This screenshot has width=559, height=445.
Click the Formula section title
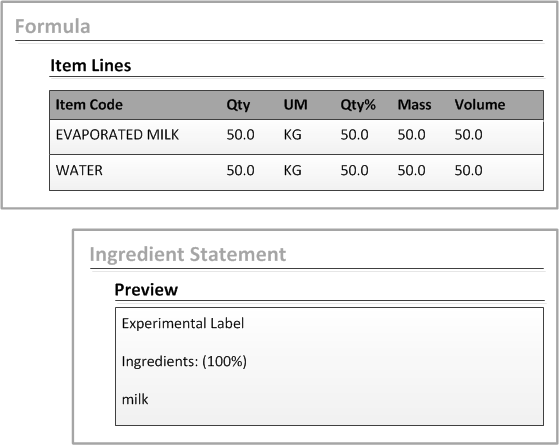(x=53, y=26)
